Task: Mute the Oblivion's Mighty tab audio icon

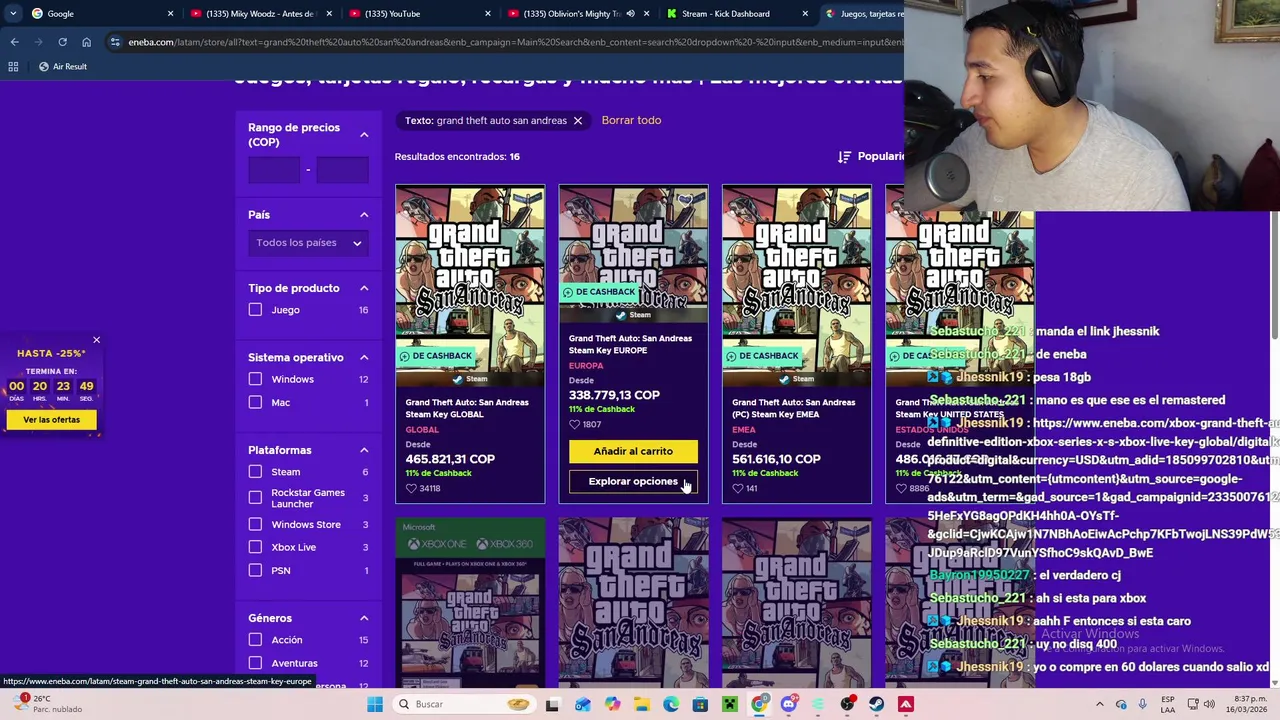Action: click(x=630, y=13)
